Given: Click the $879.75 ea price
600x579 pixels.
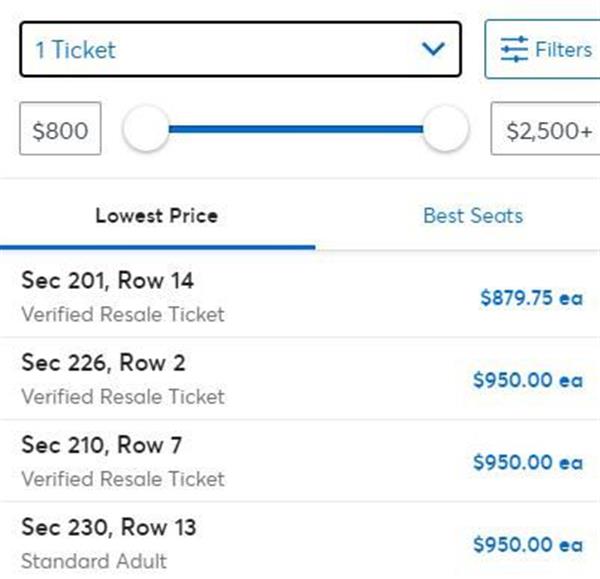Looking at the screenshot, I should 532,298.
